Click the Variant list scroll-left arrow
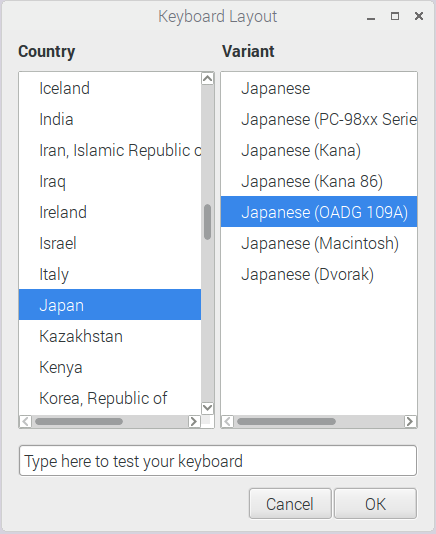This screenshot has height=534, width=436. 228,421
